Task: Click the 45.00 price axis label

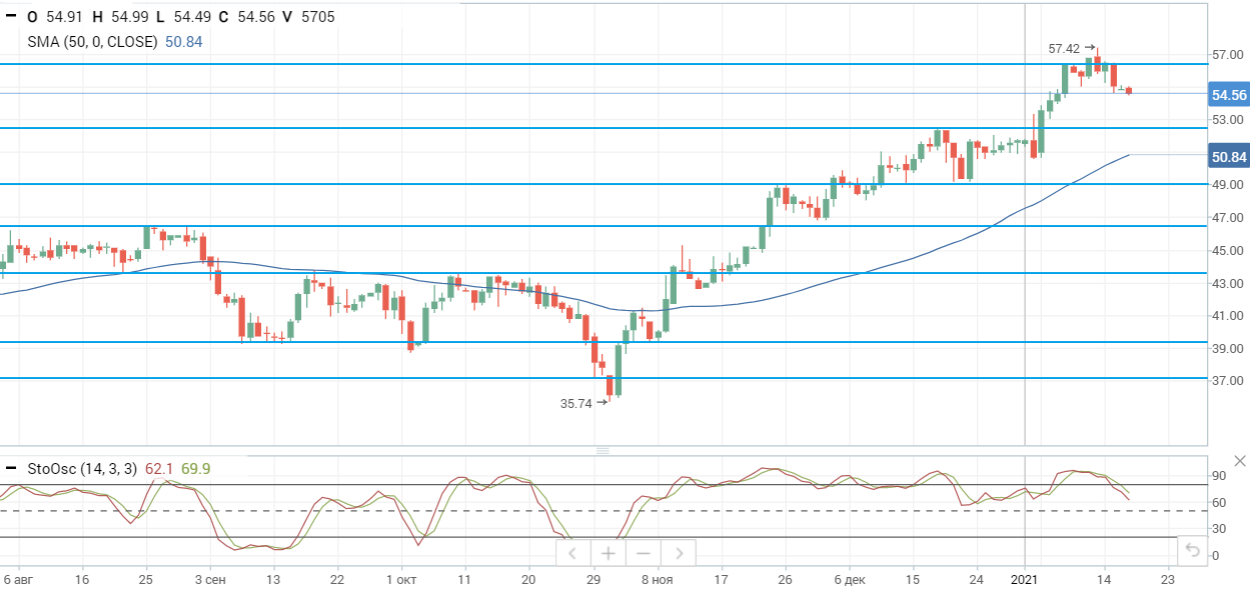Action: click(x=1228, y=250)
